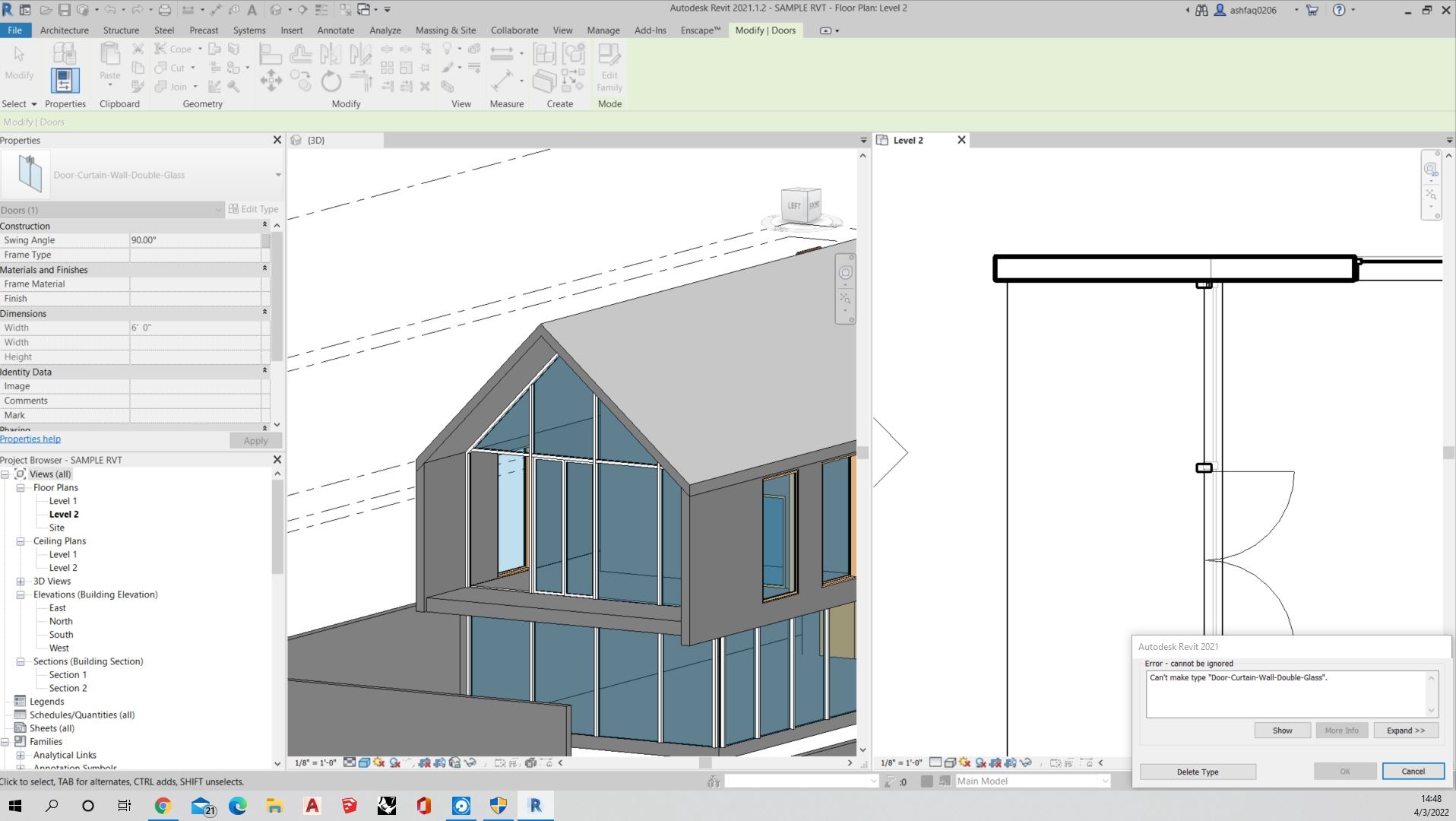Open visual style icon in 3D view bar
1456x821 pixels.
pyautogui.click(x=364, y=762)
